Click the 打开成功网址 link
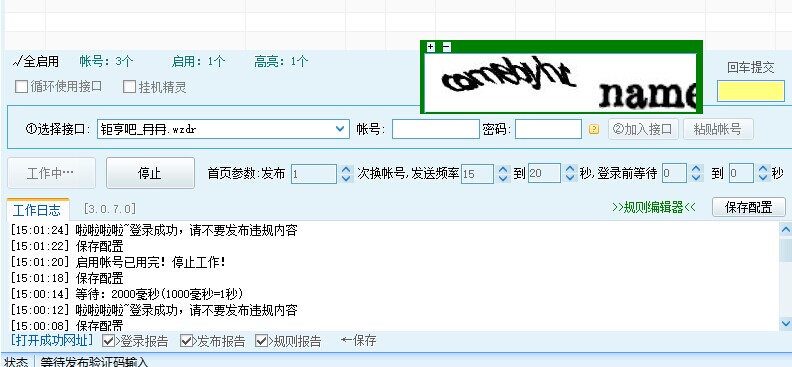The height and width of the screenshot is (367, 792). click(52, 340)
